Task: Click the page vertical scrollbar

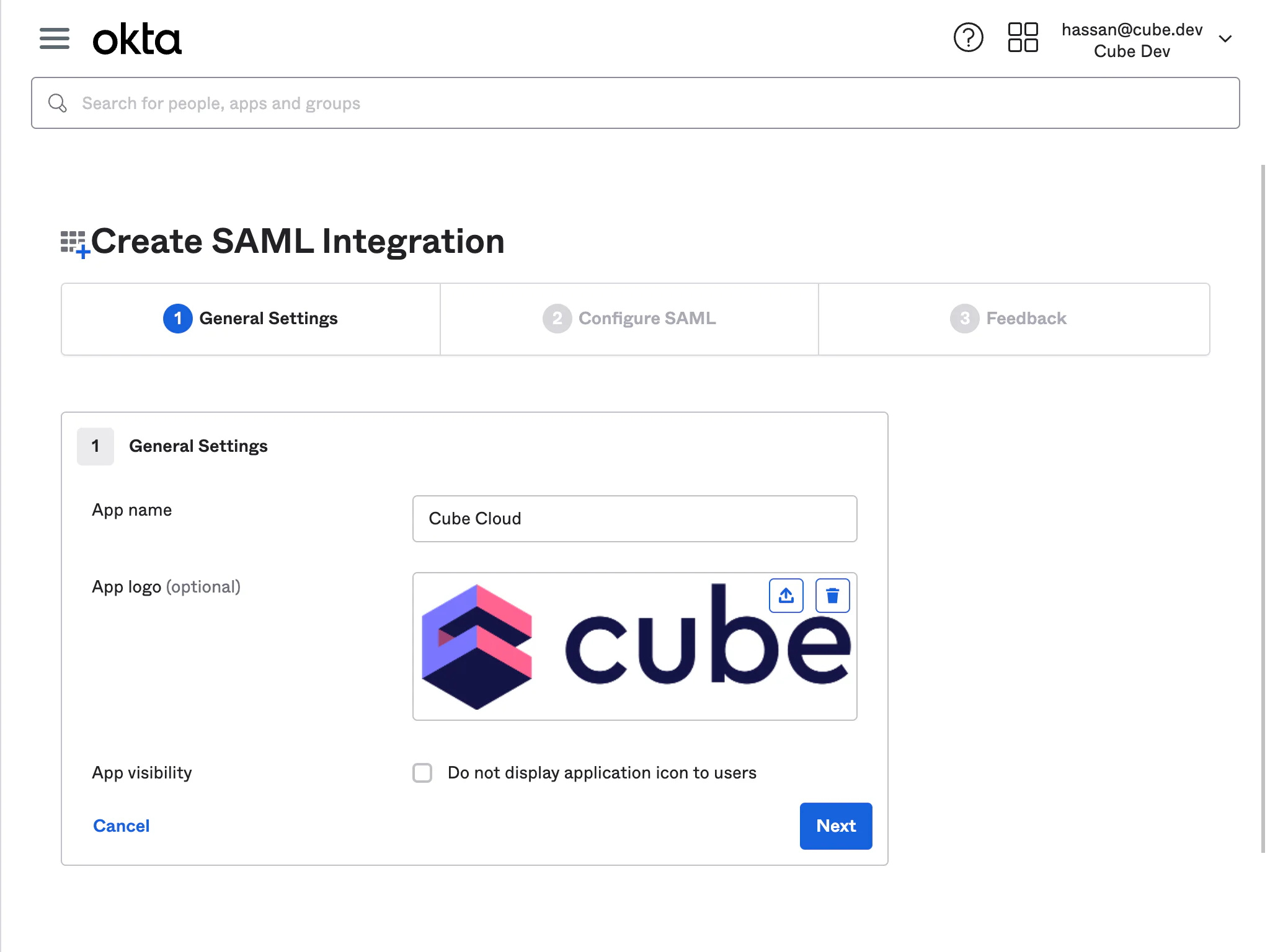Action: [x=1263, y=508]
